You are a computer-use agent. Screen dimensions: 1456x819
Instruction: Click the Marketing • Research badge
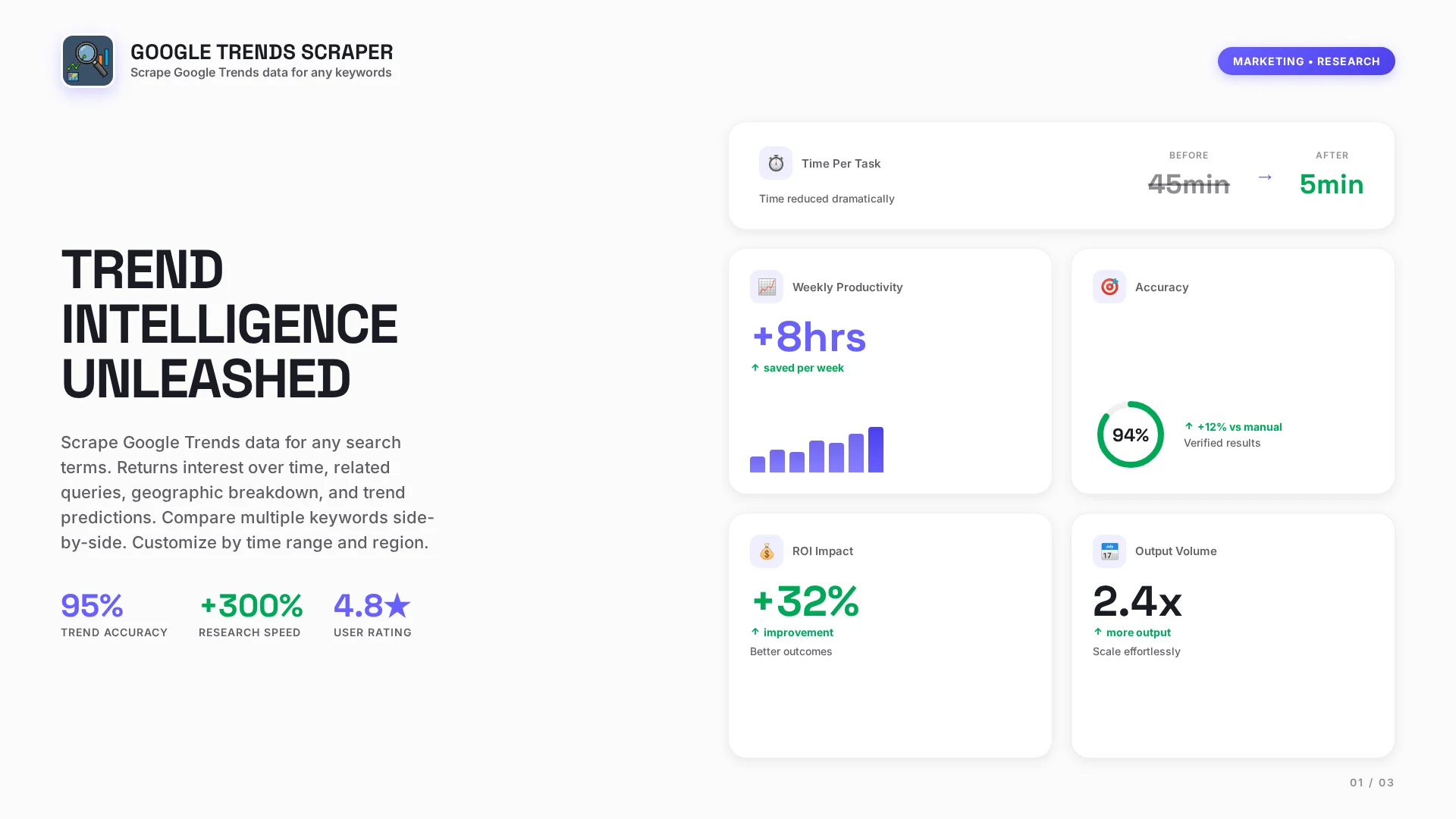tap(1305, 61)
